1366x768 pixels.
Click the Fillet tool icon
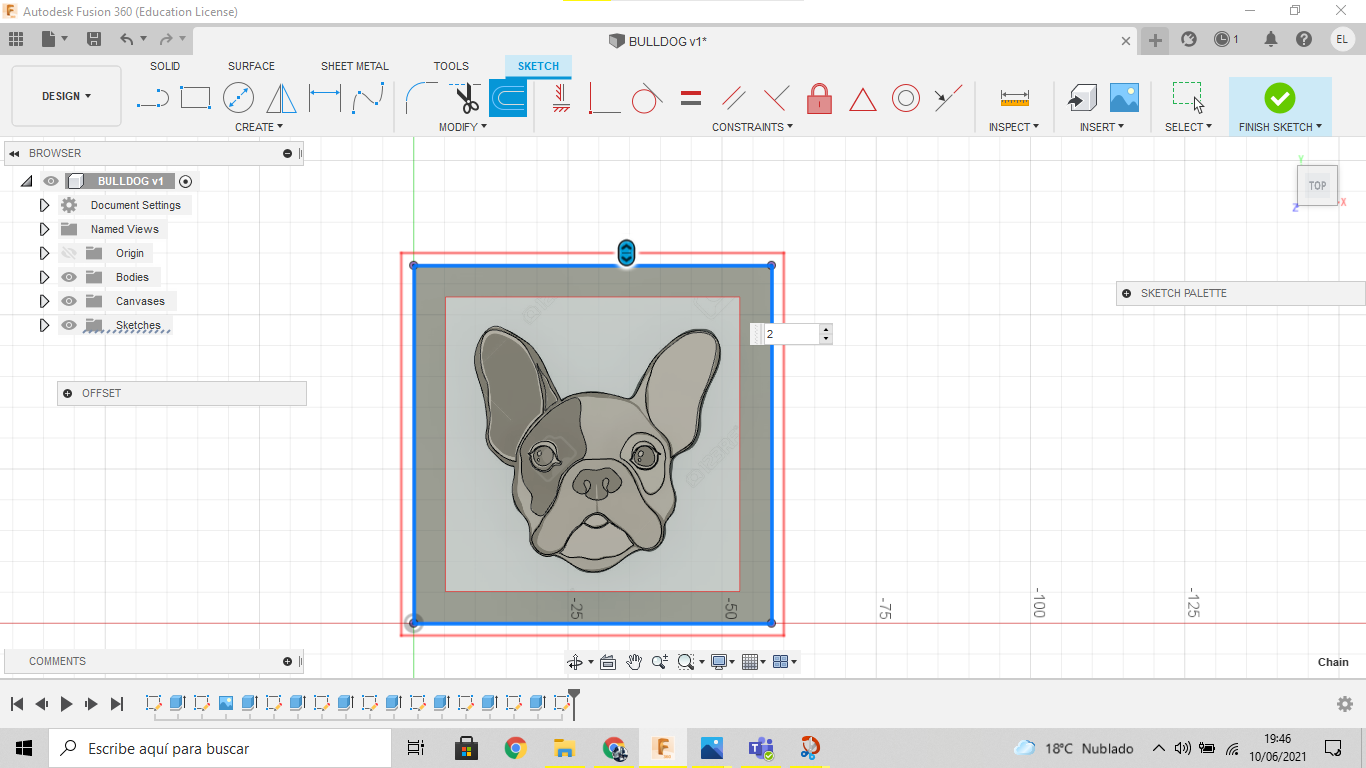click(x=421, y=98)
